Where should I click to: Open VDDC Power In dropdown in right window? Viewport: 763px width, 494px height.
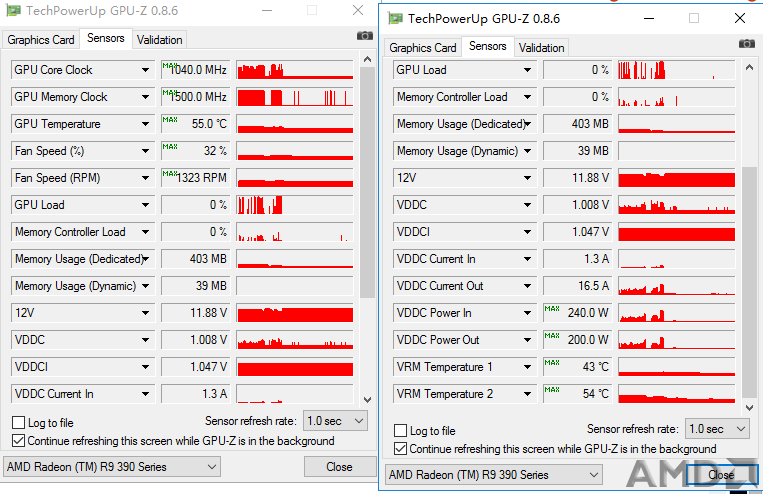pyautogui.click(x=527, y=313)
